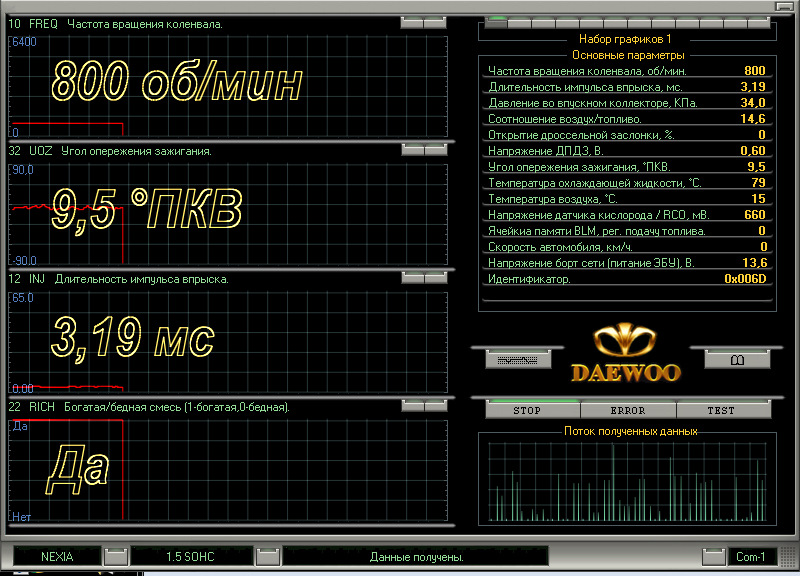800x576 pixels.
Task: Click the 'Длительность импульса впрыска, мс.' parameter row
Action: click(627, 87)
